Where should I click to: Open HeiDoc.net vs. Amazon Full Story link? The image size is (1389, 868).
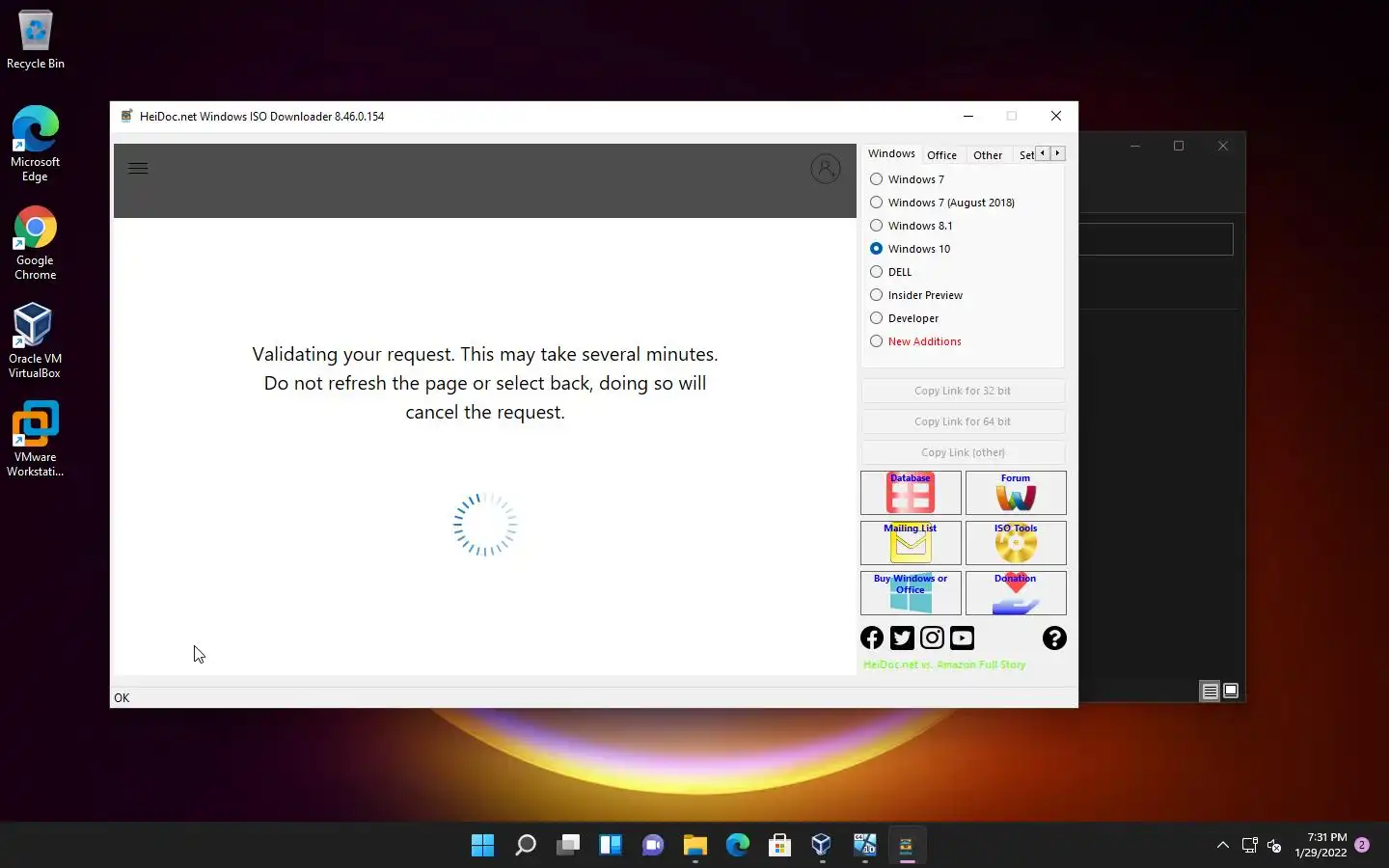944,665
